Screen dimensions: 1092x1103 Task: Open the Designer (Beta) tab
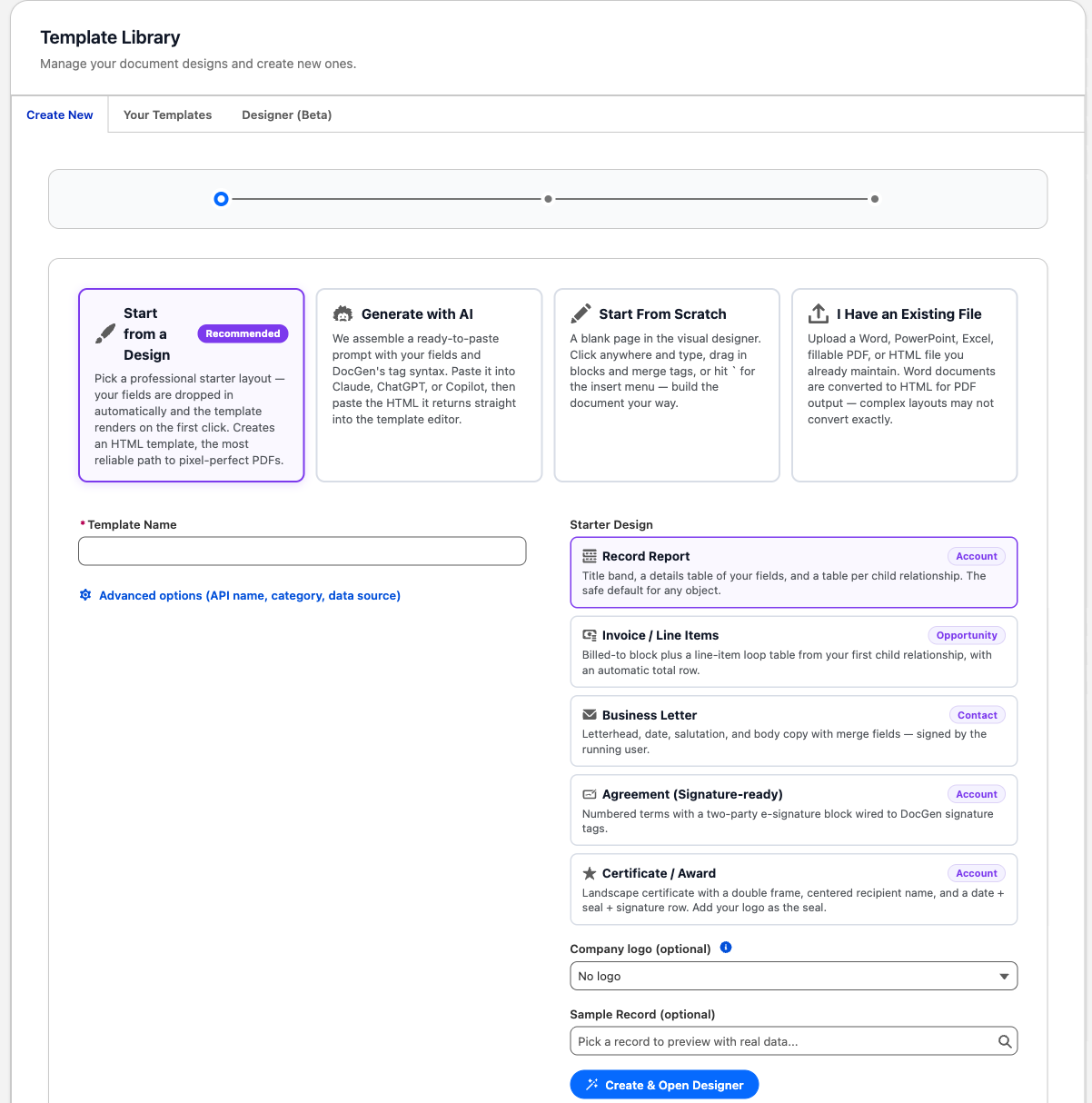pos(287,114)
